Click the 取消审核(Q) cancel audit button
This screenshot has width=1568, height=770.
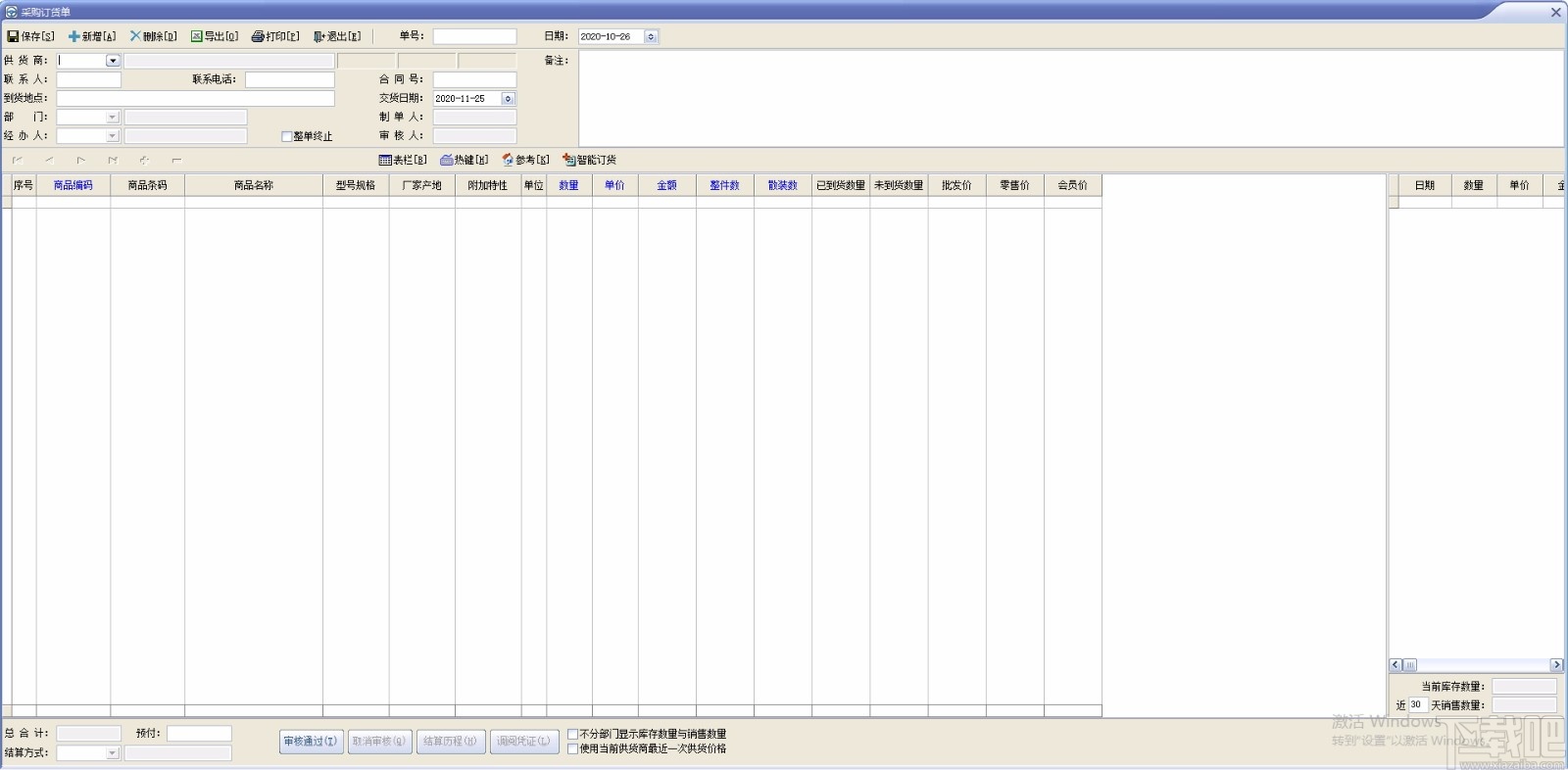click(x=379, y=742)
